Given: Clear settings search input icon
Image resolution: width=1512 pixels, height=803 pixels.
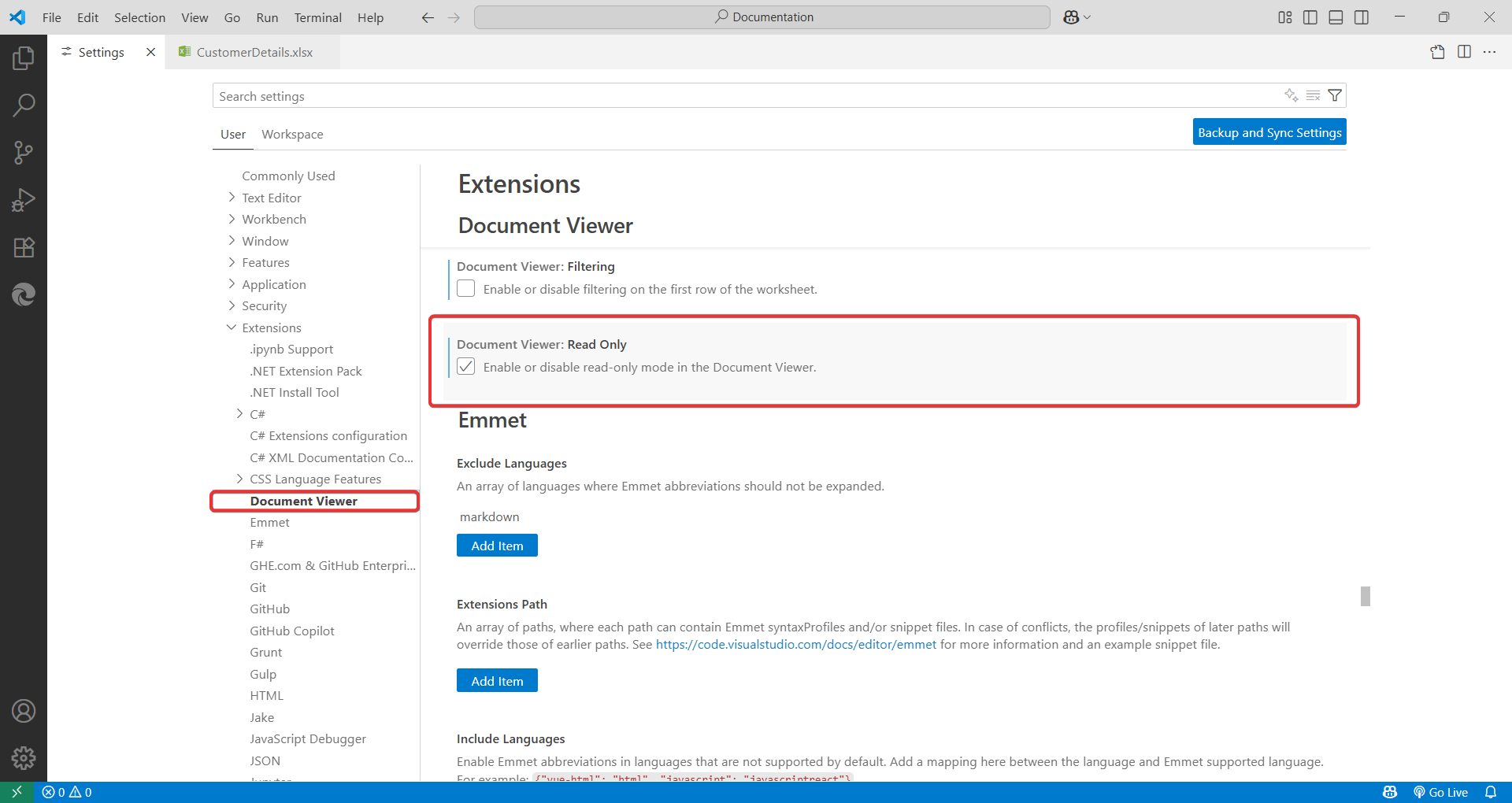Looking at the screenshot, I should (1313, 95).
